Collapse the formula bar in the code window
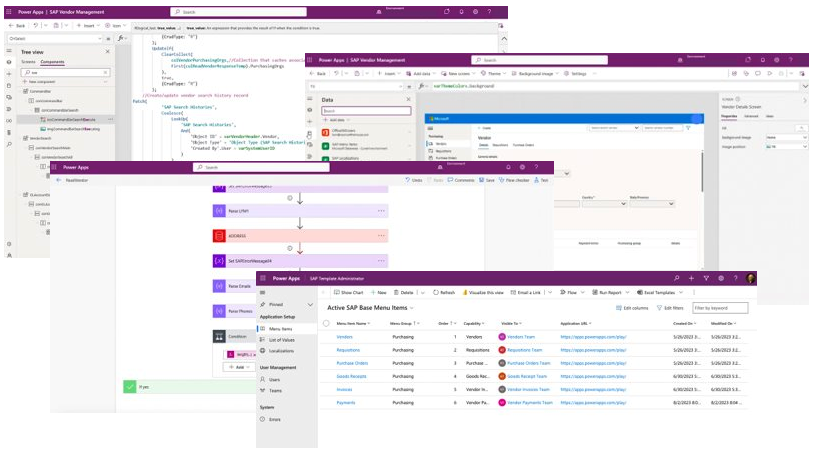The image size is (815, 456). [504, 38]
